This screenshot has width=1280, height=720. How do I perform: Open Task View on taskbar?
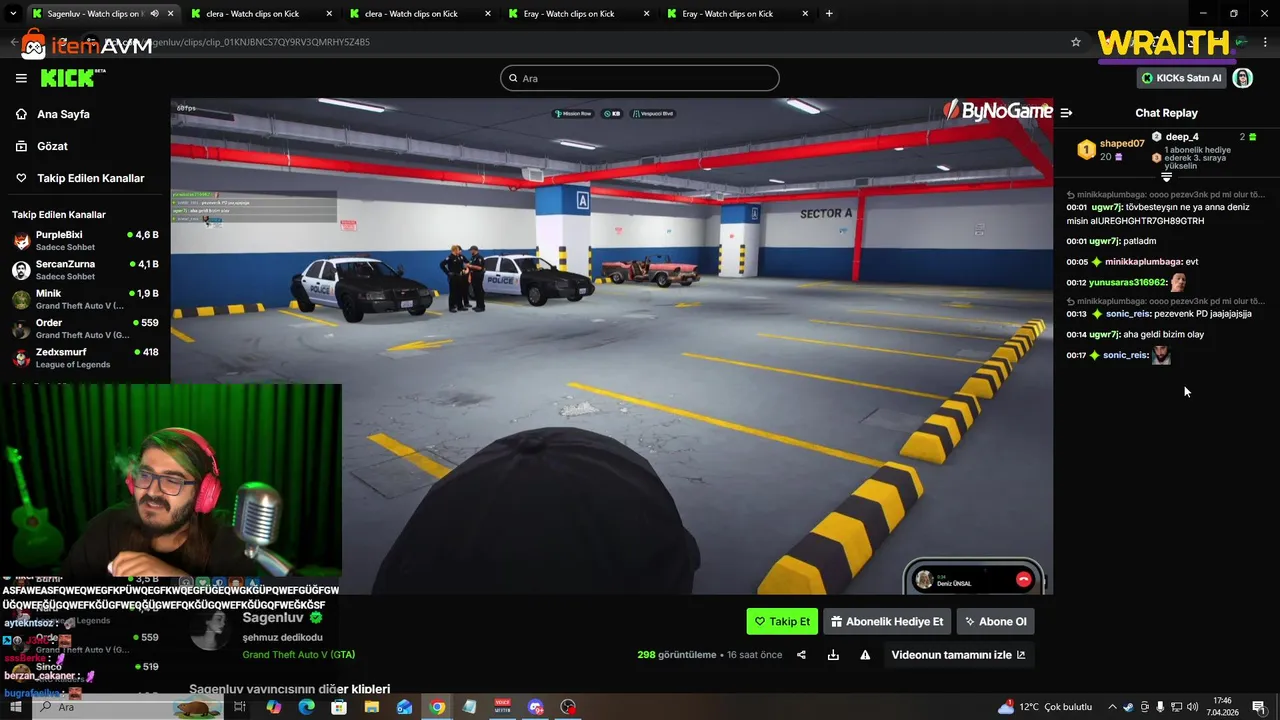pyautogui.click(x=240, y=707)
